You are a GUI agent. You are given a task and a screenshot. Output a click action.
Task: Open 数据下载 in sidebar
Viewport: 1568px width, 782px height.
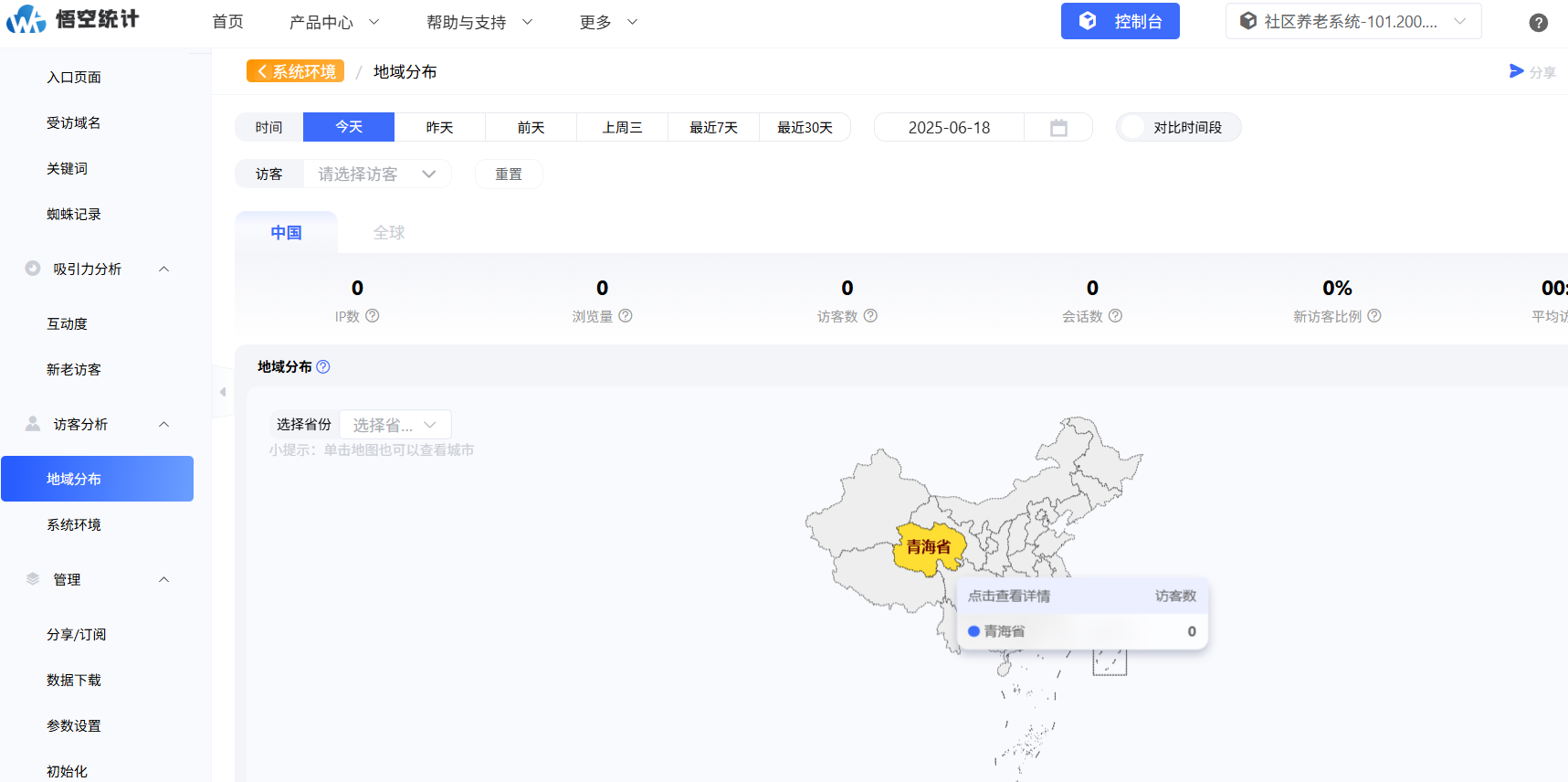pyautogui.click(x=74, y=680)
